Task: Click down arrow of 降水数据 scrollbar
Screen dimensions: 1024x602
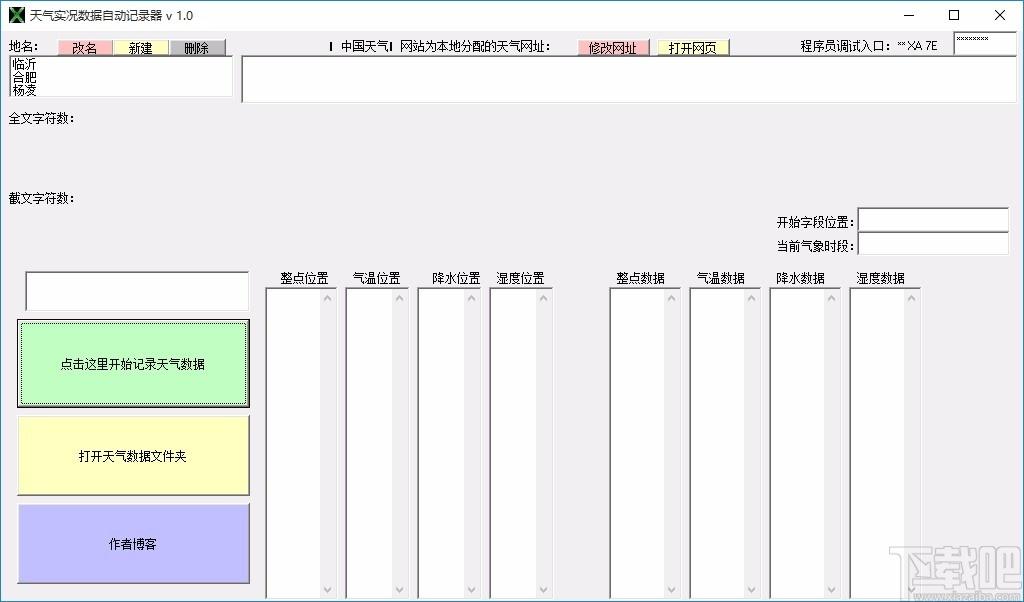Action: 831,590
